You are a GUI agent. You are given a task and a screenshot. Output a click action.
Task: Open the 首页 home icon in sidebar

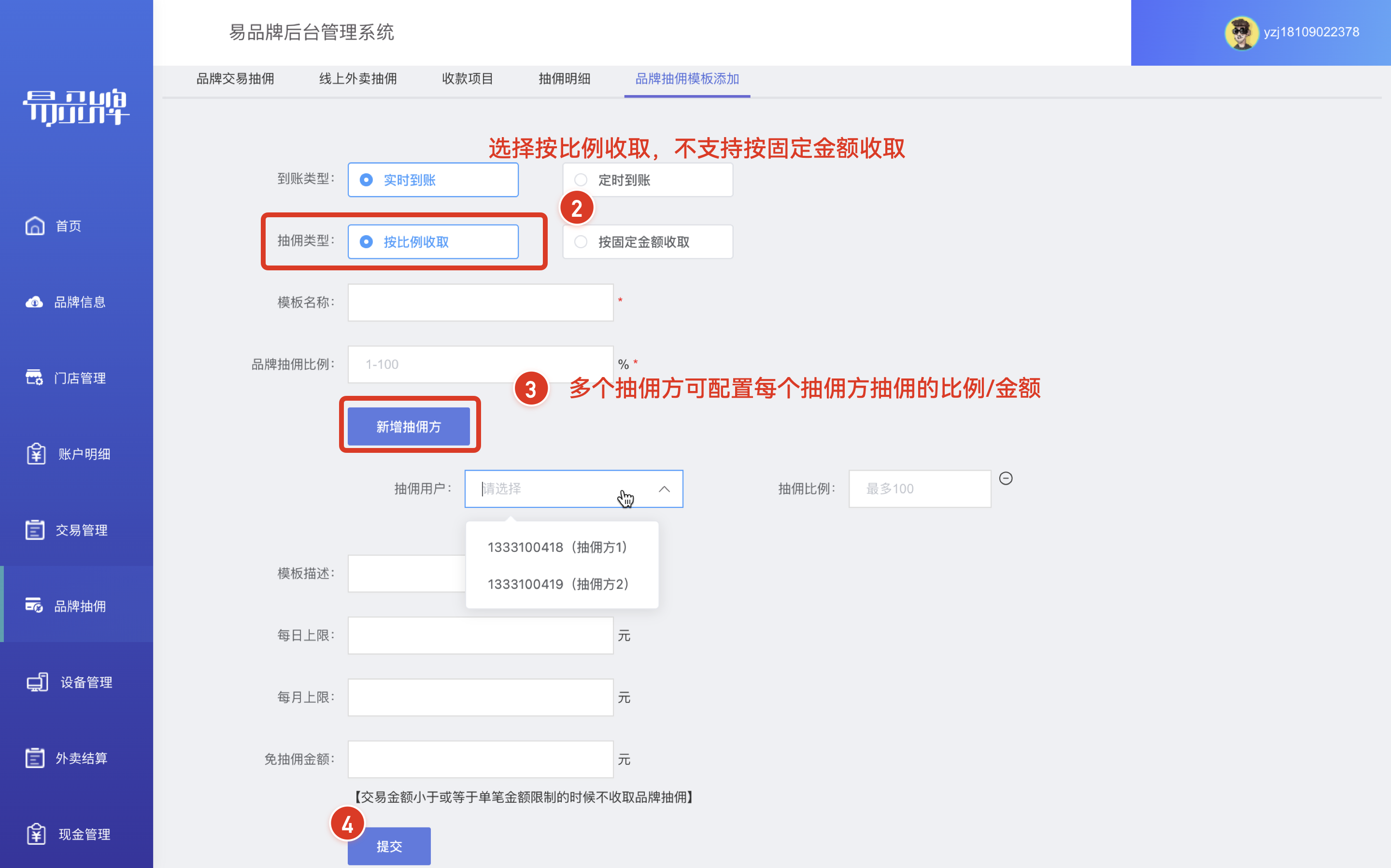point(34,225)
